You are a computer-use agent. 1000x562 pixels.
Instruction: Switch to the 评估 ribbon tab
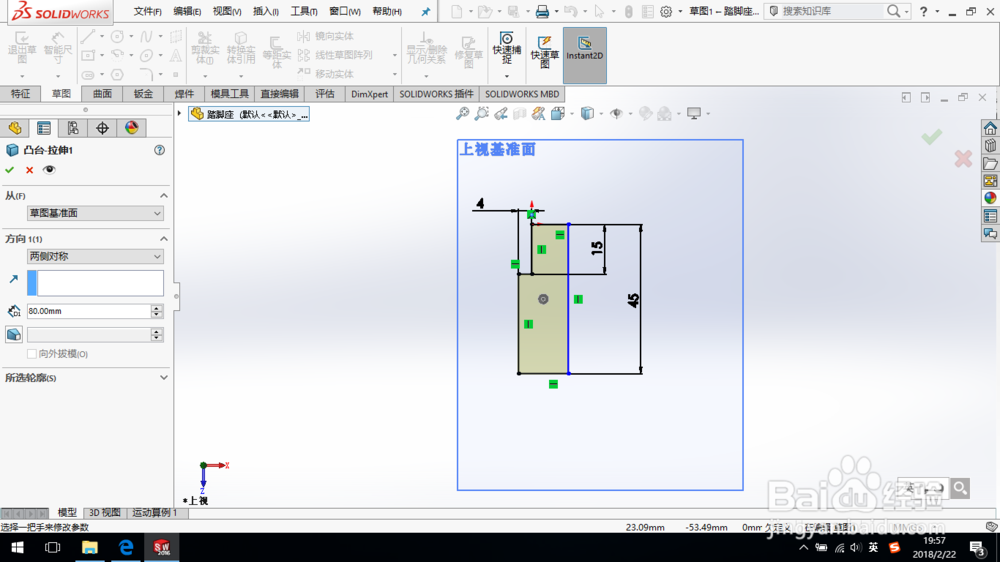pos(325,94)
